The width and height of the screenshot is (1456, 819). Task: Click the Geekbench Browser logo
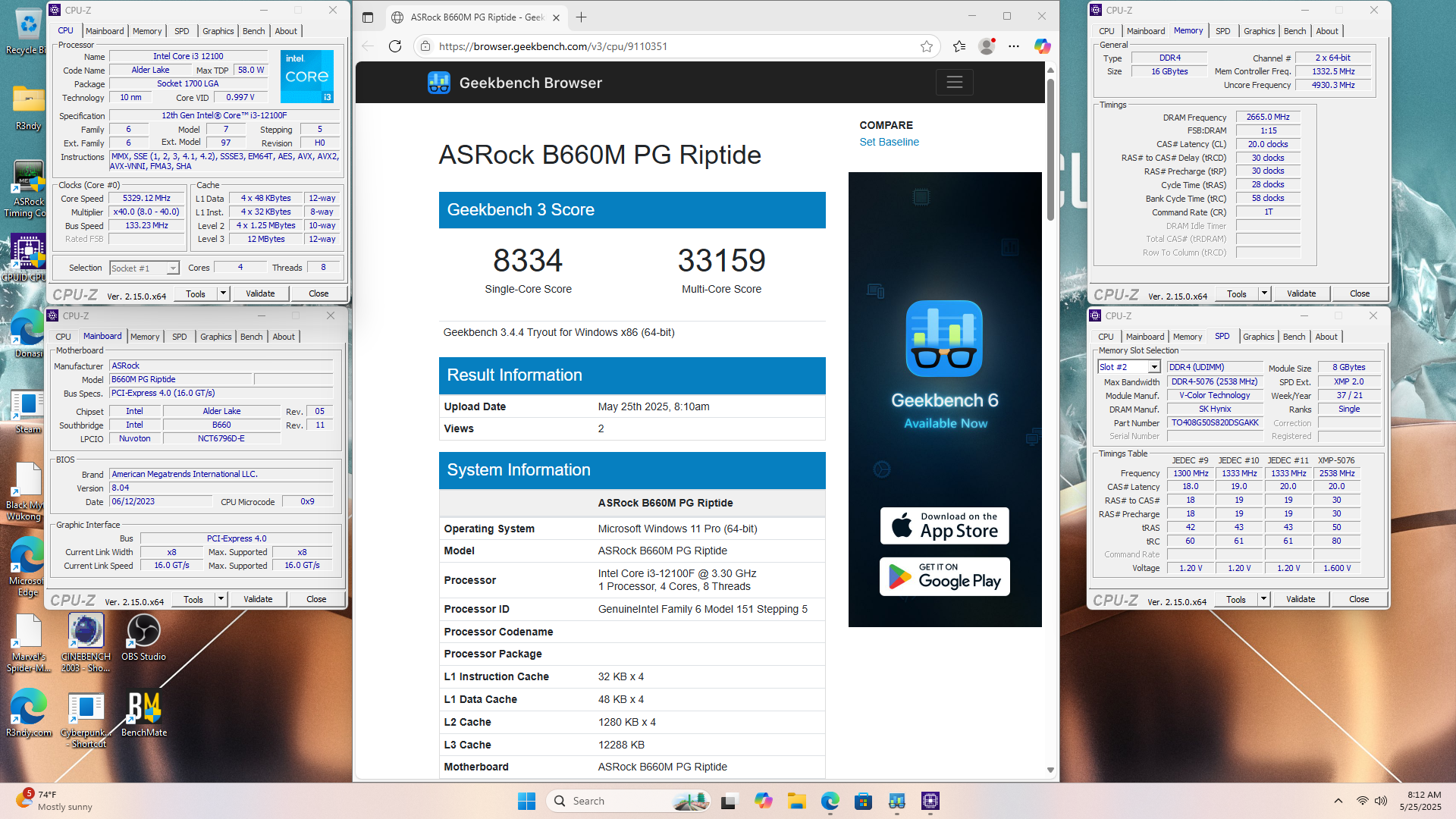(515, 83)
